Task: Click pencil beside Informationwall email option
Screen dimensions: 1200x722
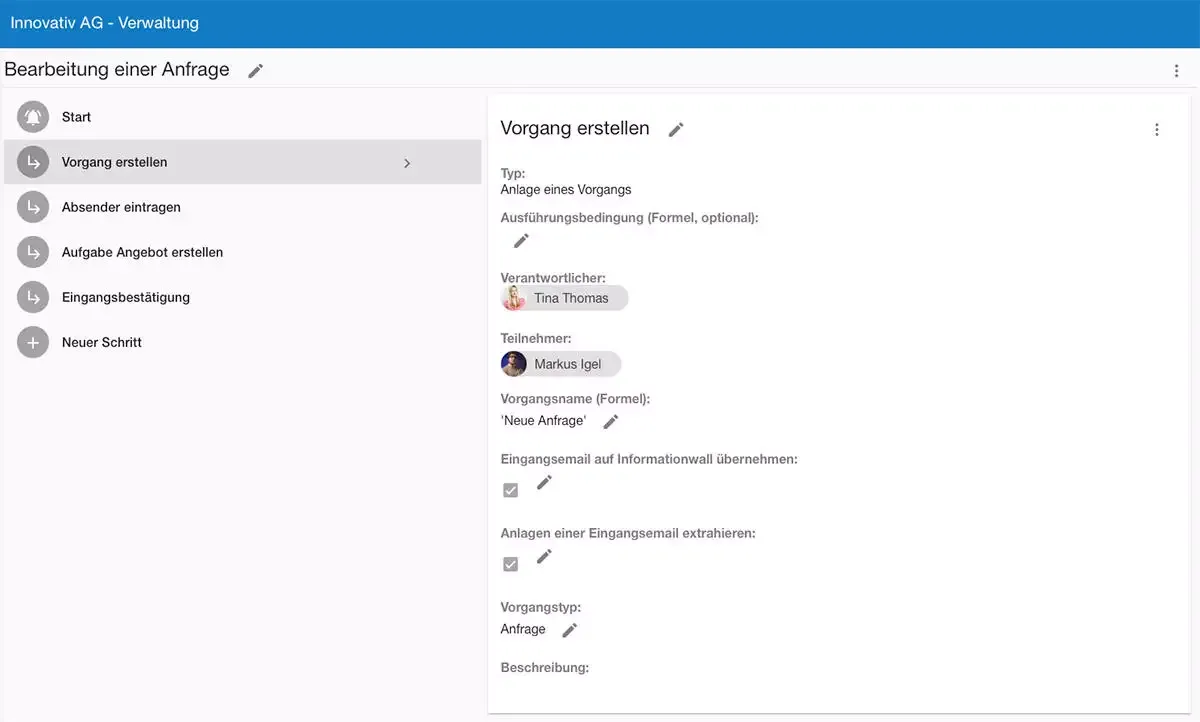Action: pyautogui.click(x=544, y=483)
